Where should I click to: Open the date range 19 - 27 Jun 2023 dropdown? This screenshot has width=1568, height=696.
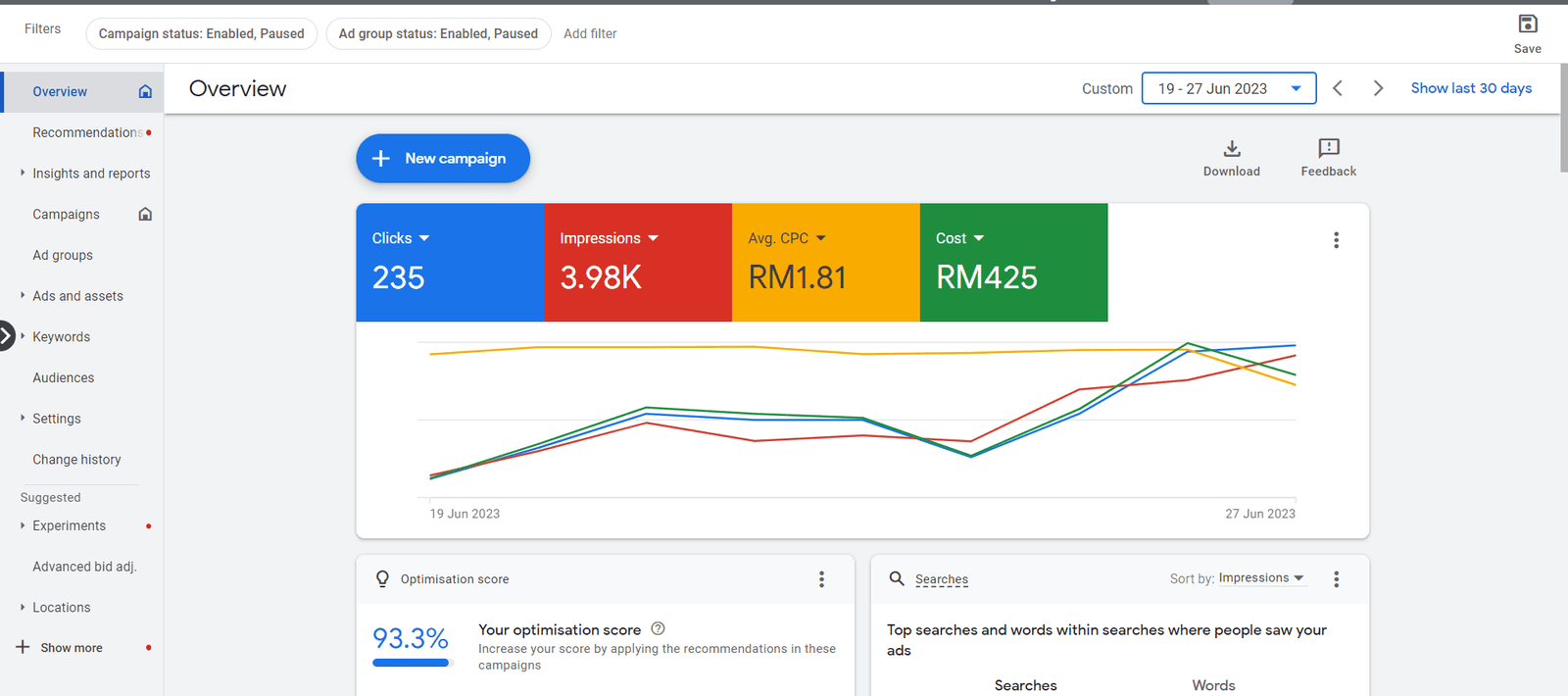tap(1229, 88)
